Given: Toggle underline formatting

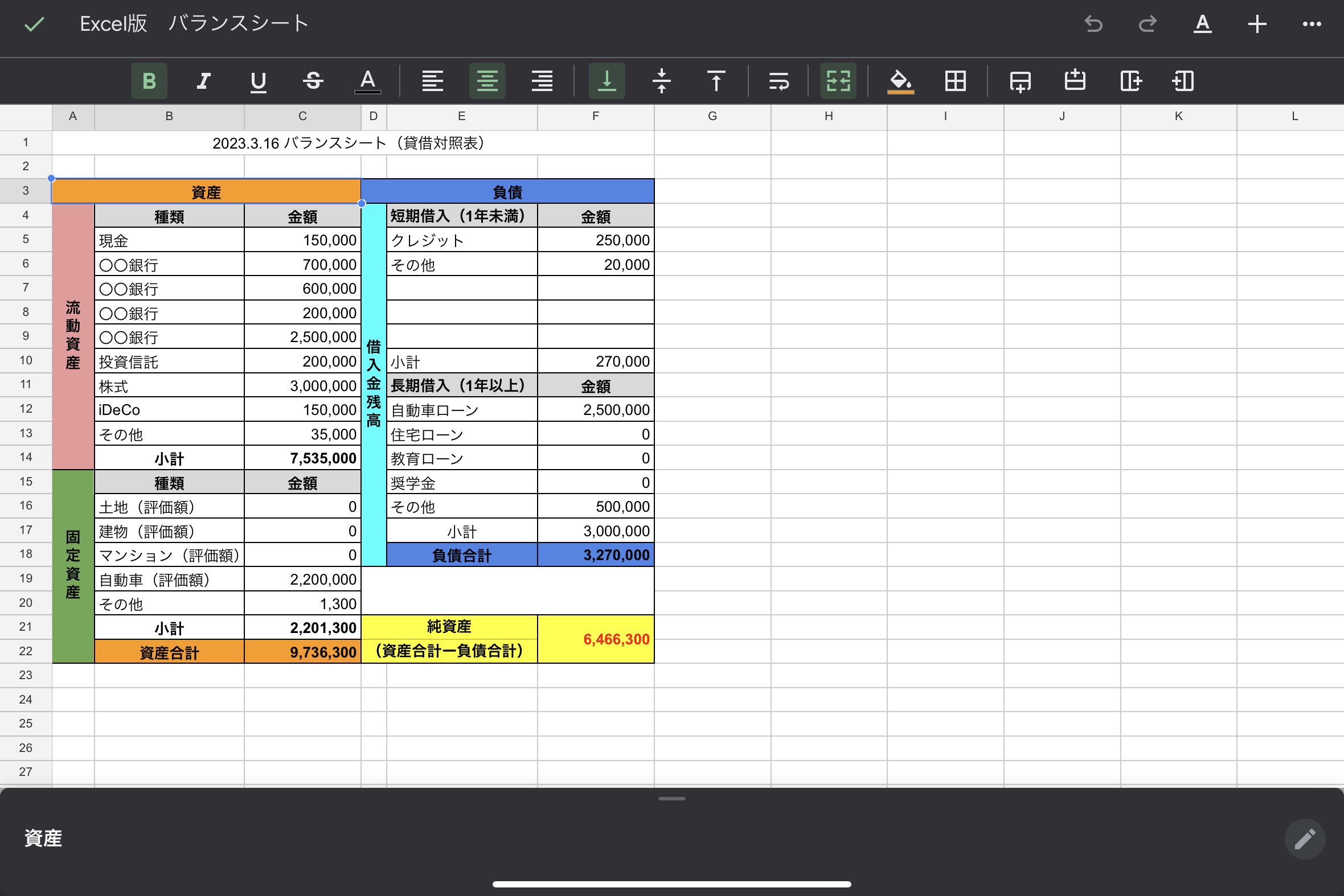Looking at the screenshot, I should (x=259, y=81).
